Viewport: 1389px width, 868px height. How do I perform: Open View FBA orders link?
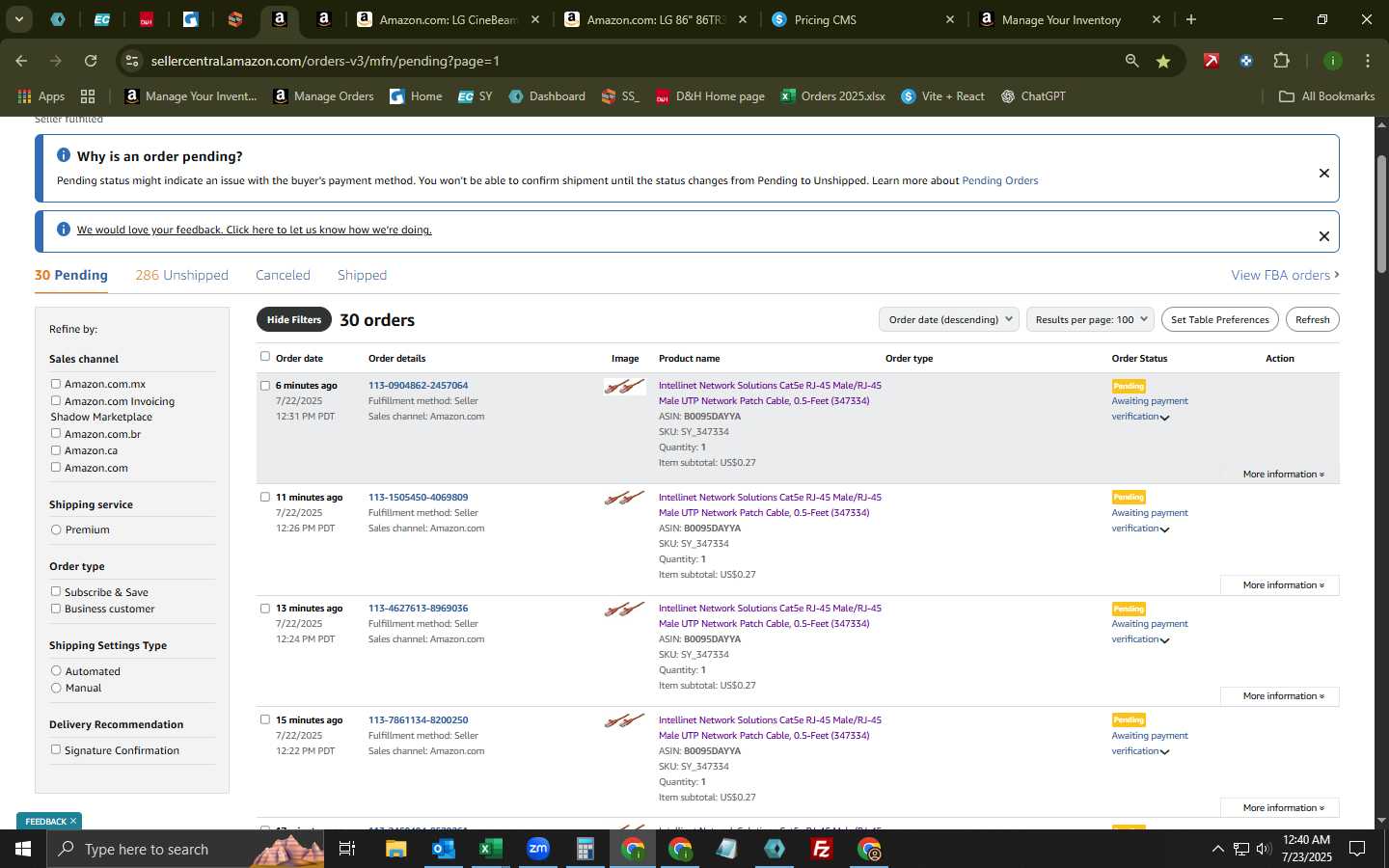1285,275
